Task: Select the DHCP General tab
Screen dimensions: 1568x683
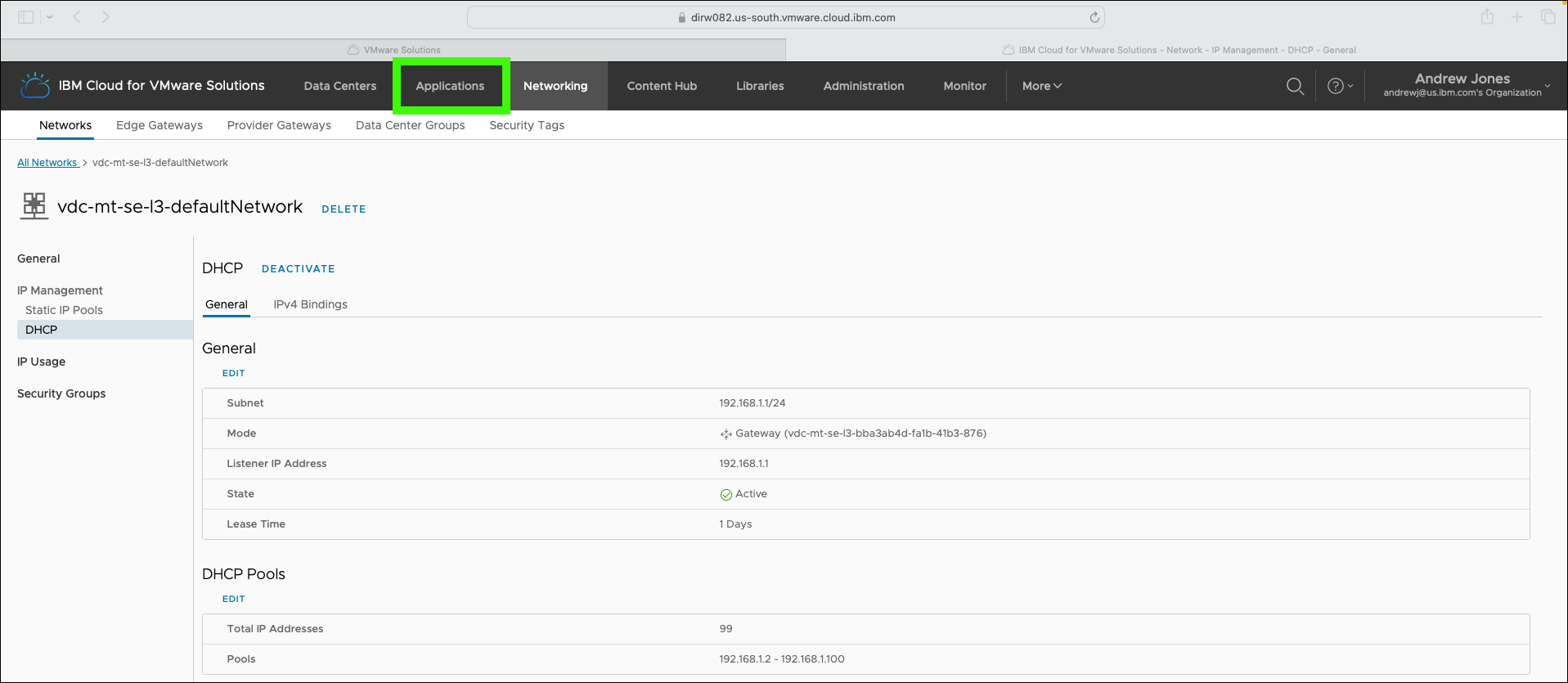Action: tap(227, 304)
